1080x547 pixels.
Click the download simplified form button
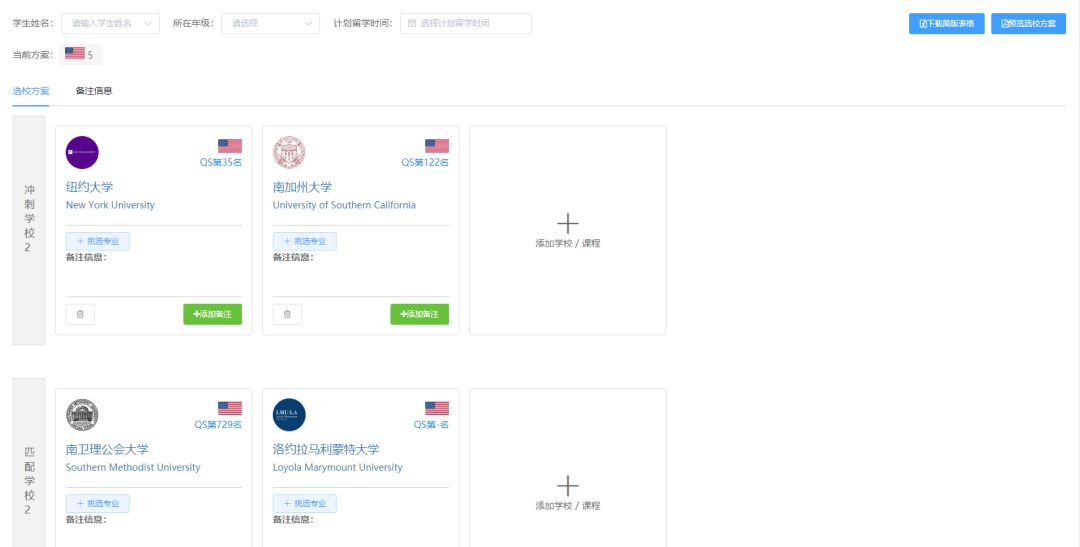(x=946, y=23)
